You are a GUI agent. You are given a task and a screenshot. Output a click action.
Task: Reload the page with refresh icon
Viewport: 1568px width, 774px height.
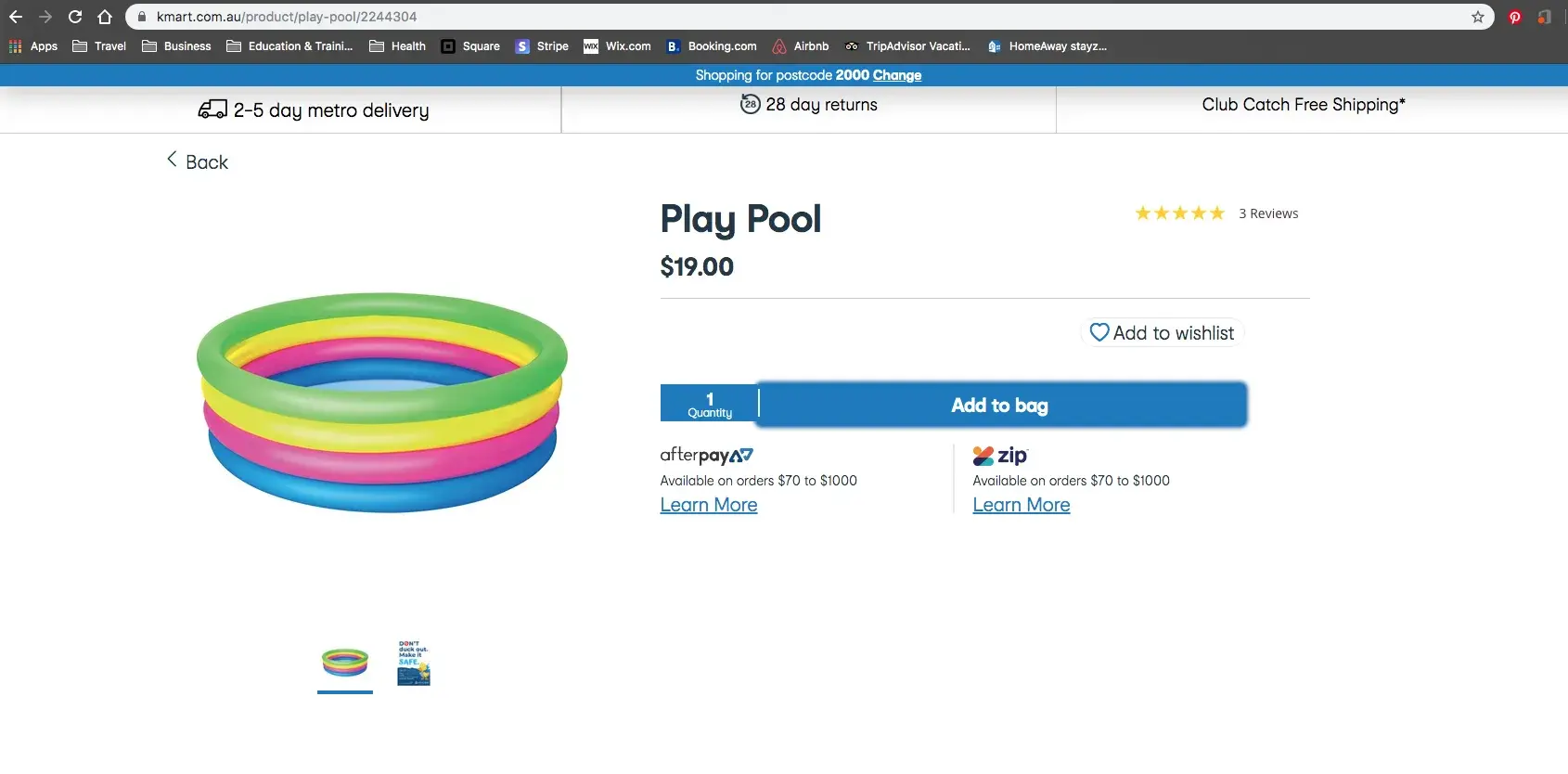[x=75, y=17]
